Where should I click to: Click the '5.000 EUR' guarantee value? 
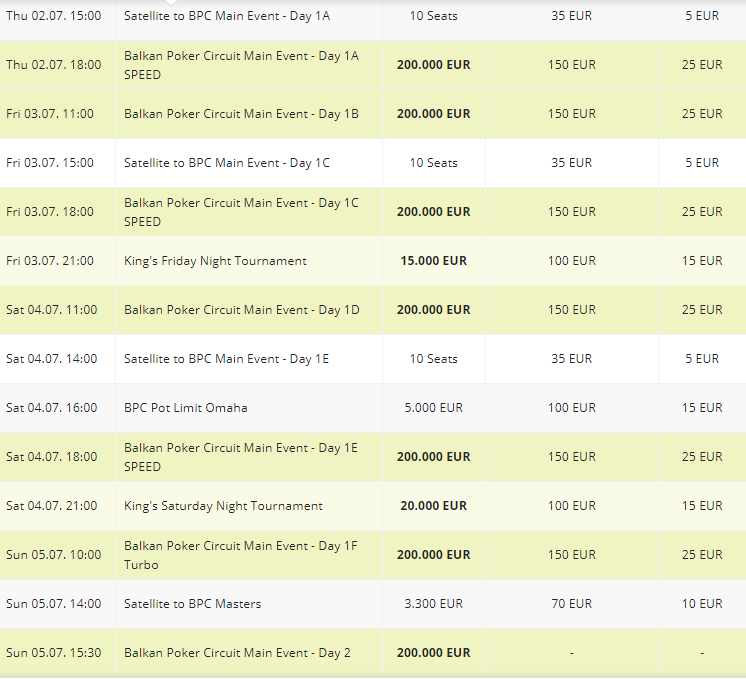point(433,408)
